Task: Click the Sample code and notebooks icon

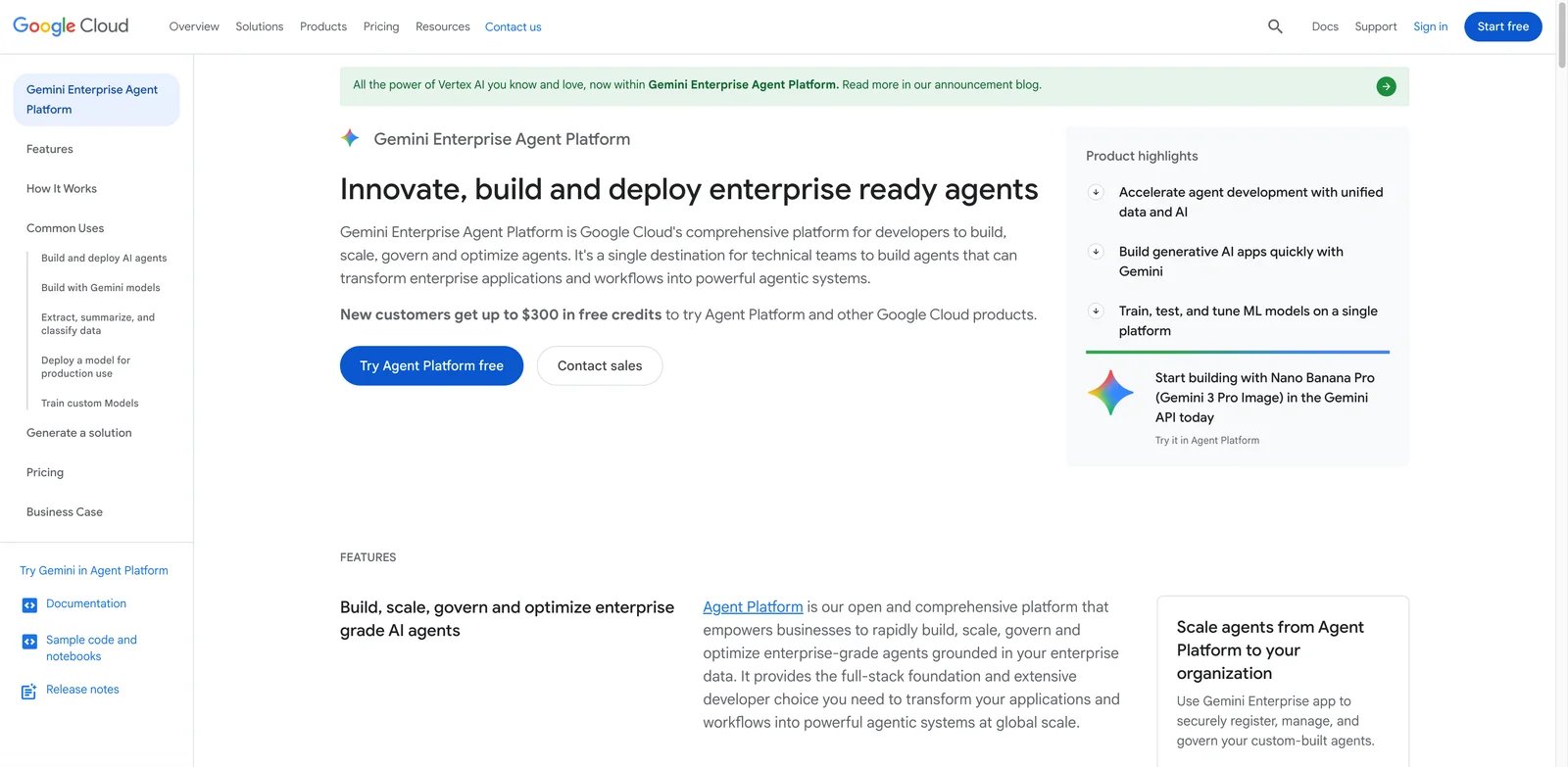Action: [29, 642]
